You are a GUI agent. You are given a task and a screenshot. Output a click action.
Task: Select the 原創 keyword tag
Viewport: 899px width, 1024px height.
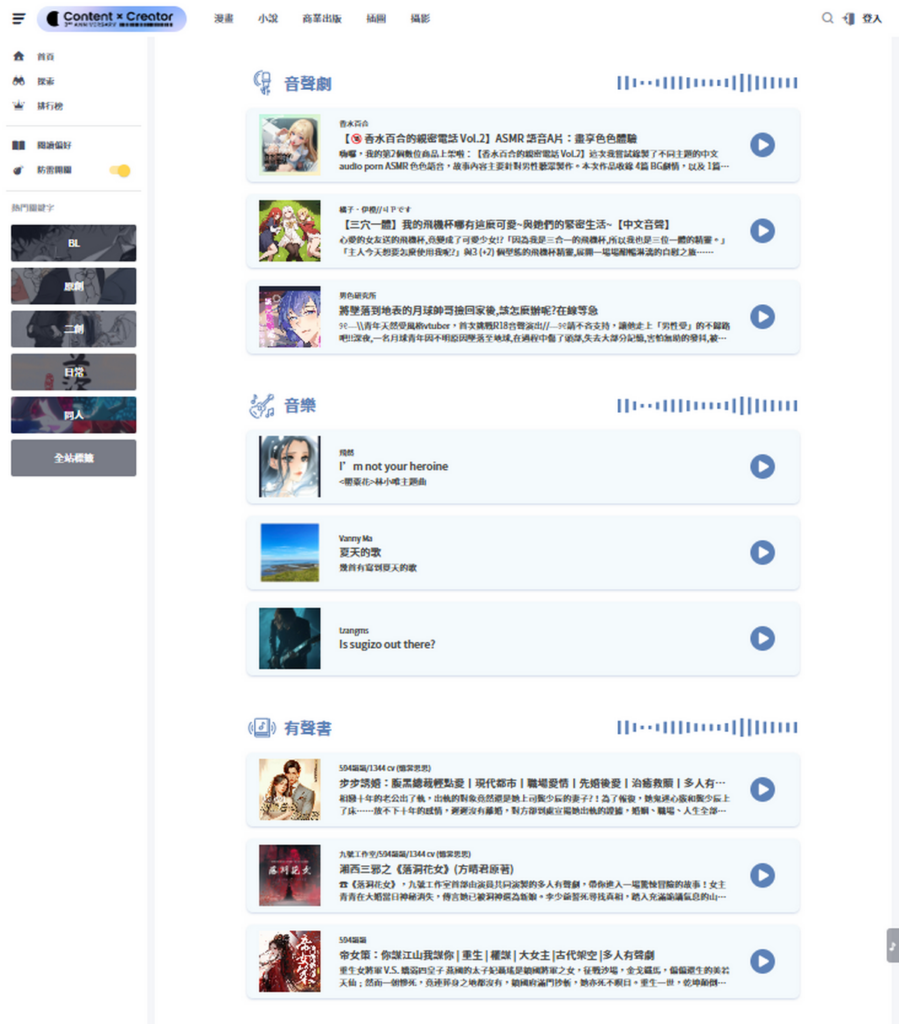(x=74, y=286)
